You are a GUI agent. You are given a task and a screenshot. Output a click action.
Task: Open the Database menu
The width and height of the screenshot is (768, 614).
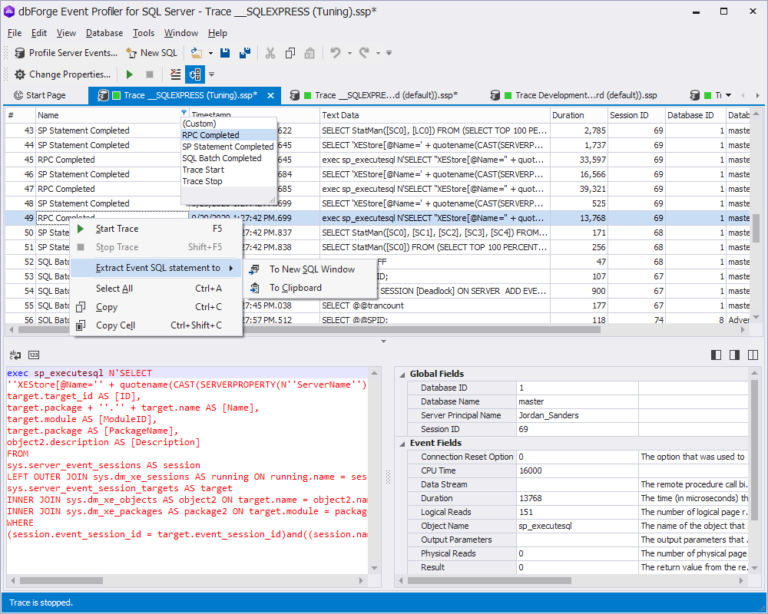(104, 33)
